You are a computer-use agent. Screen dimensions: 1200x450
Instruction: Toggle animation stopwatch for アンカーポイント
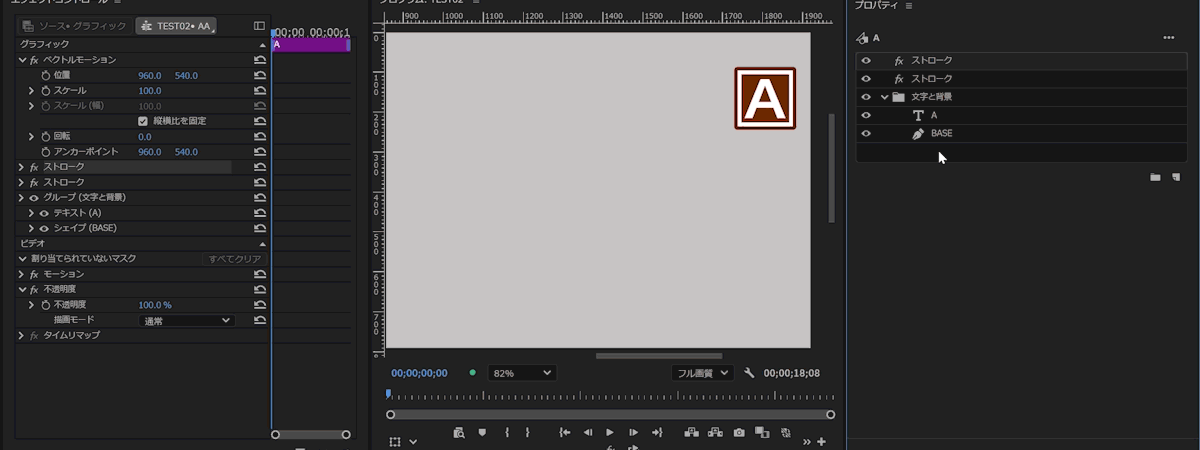(x=45, y=152)
